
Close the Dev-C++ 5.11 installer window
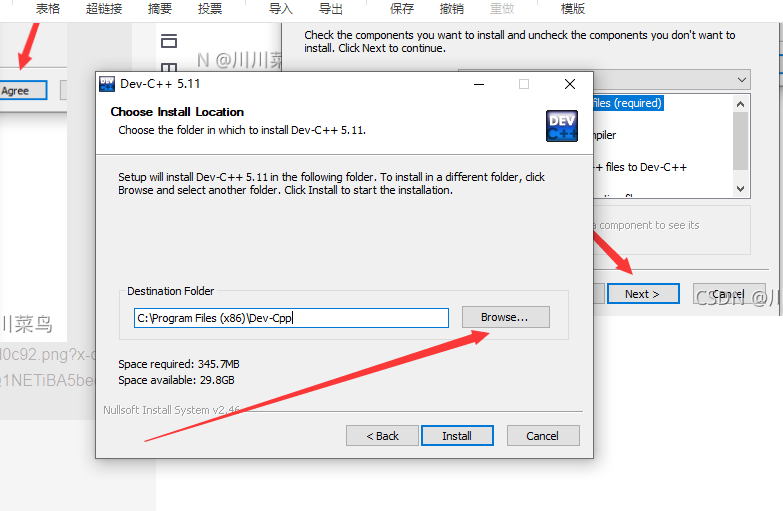click(x=570, y=84)
